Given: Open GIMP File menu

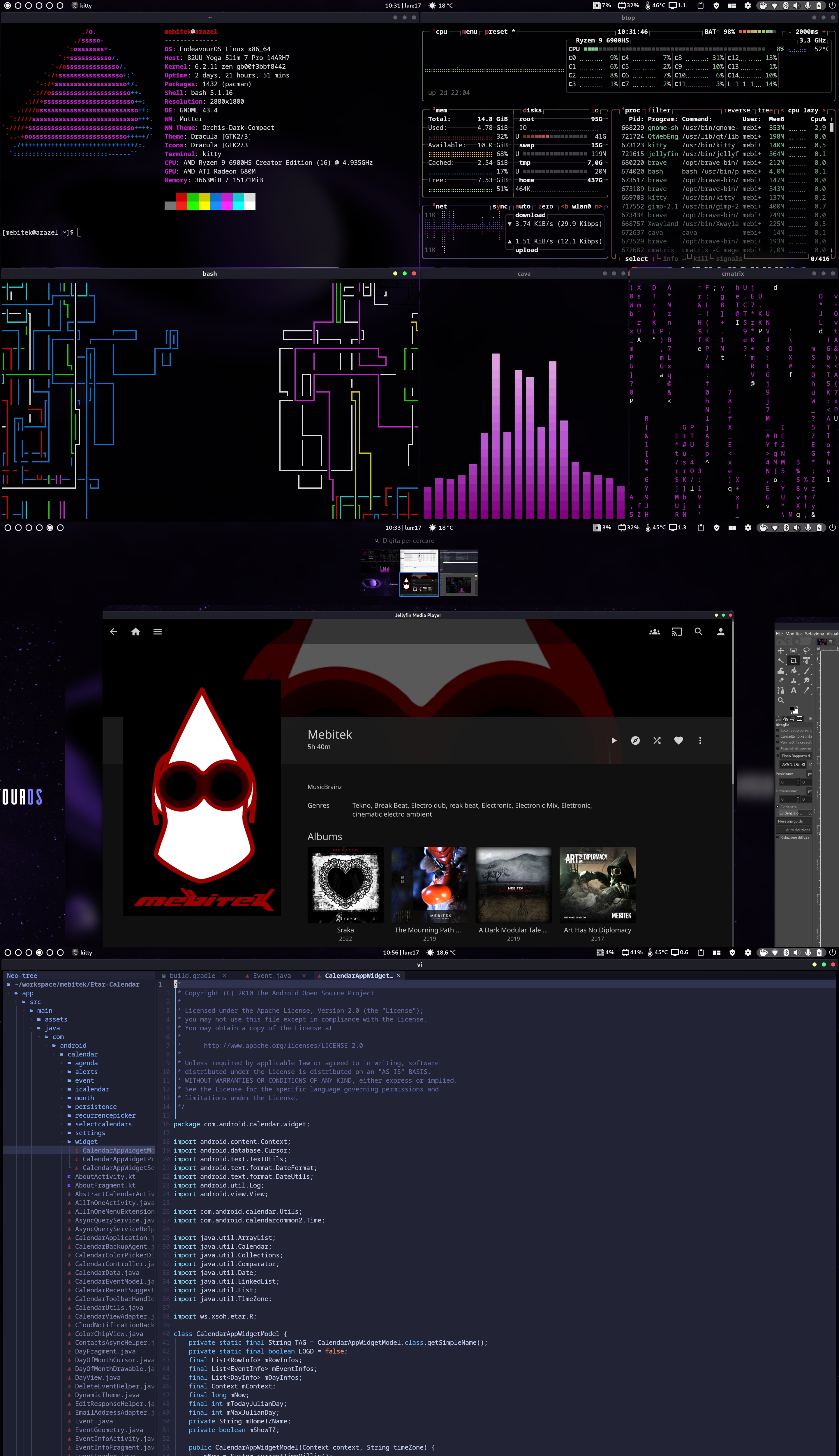Looking at the screenshot, I should point(779,634).
